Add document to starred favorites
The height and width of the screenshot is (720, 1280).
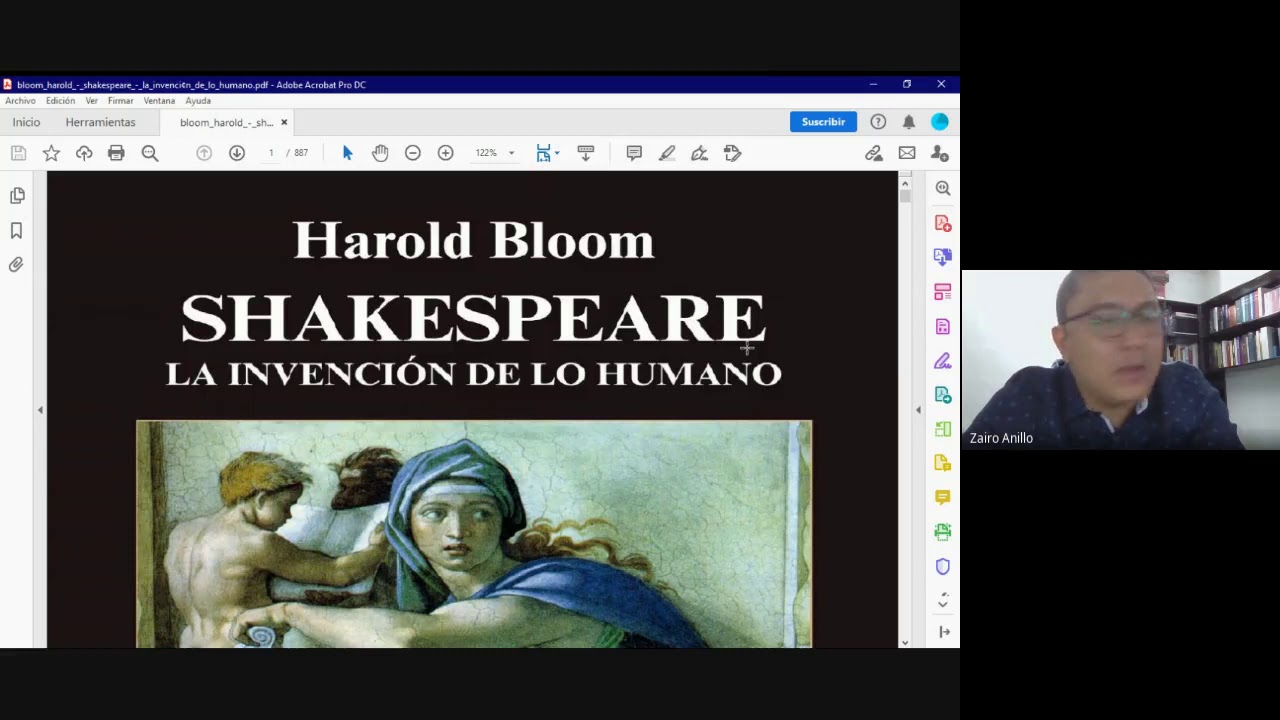(51, 153)
